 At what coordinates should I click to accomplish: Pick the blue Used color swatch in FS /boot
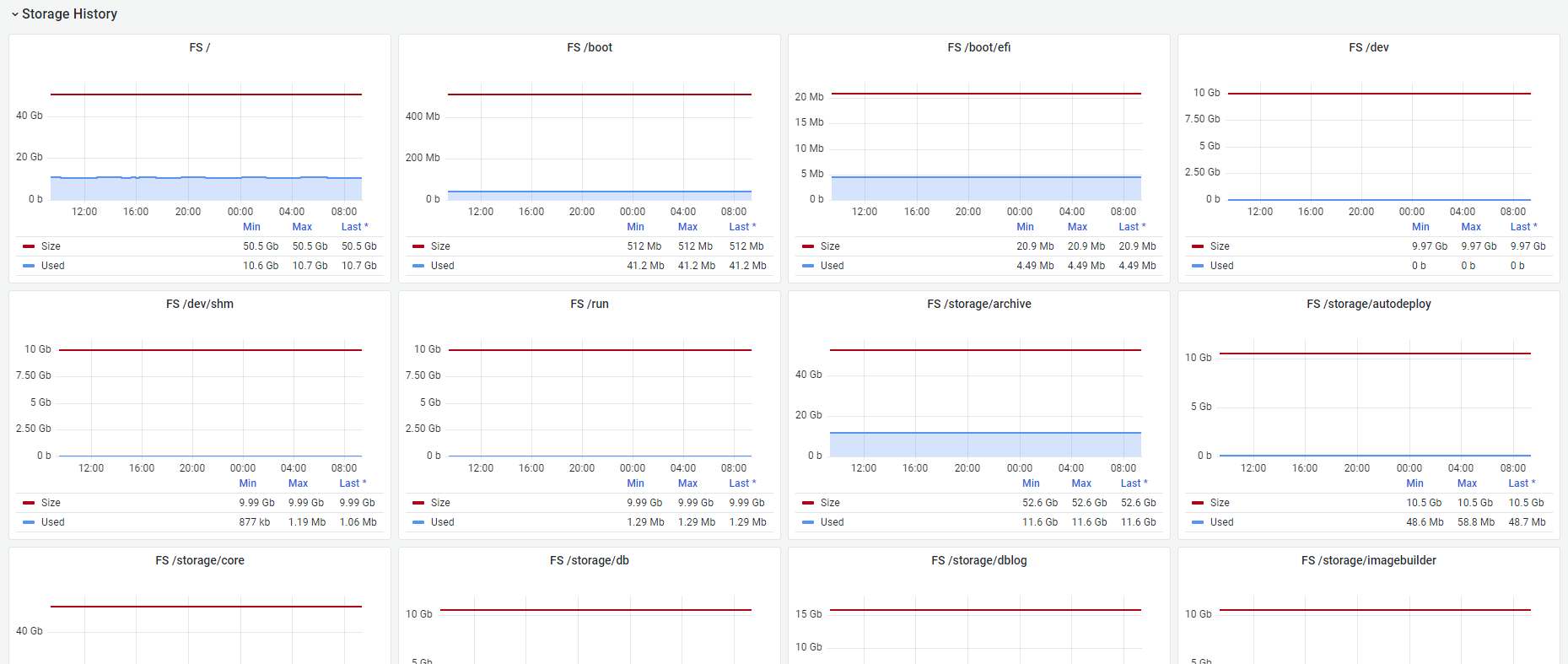click(x=418, y=266)
